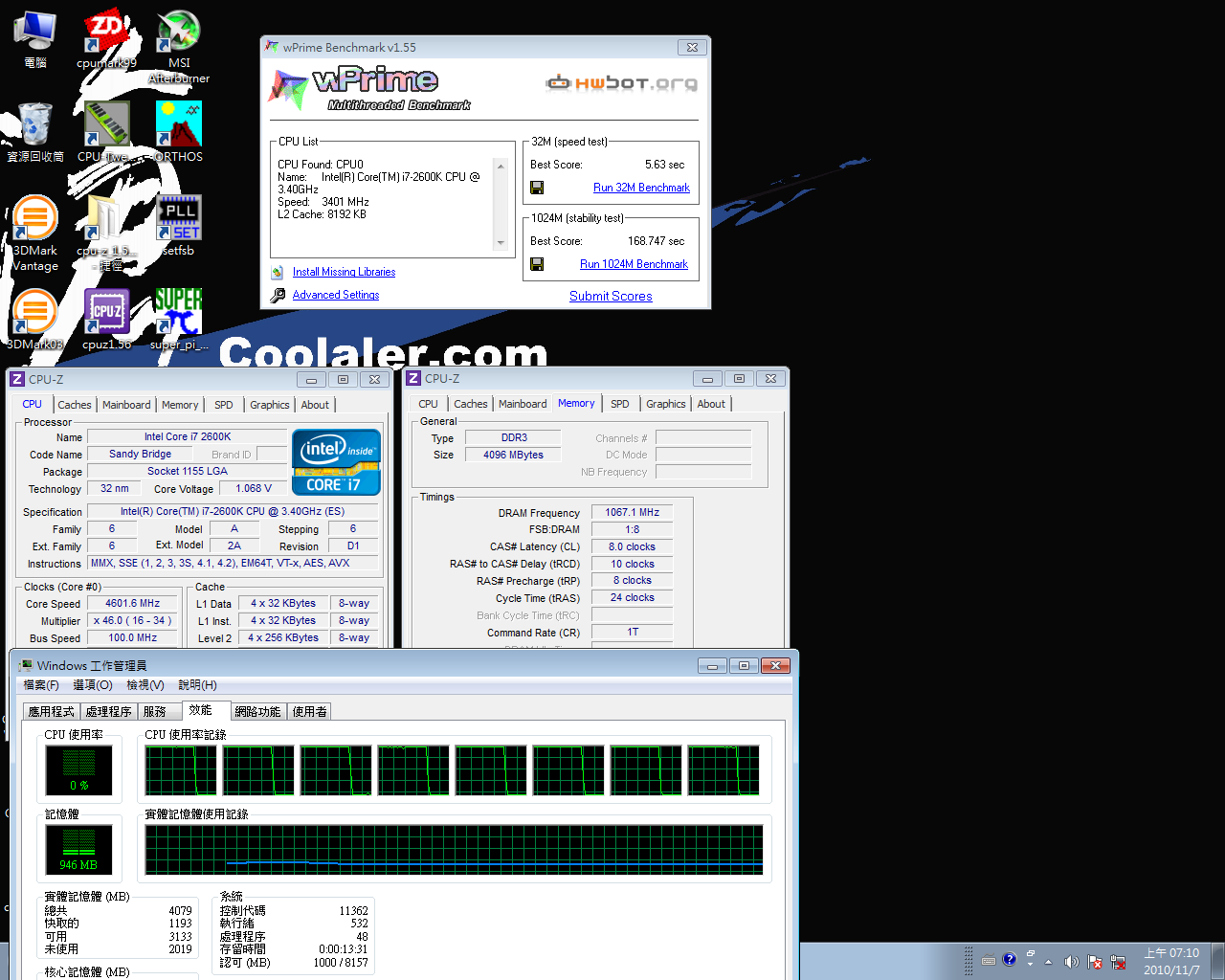Launch the CPU-Tweaker desktop shortcut
The width and height of the screenshot is (1225, 980).
tap(106, 132)
